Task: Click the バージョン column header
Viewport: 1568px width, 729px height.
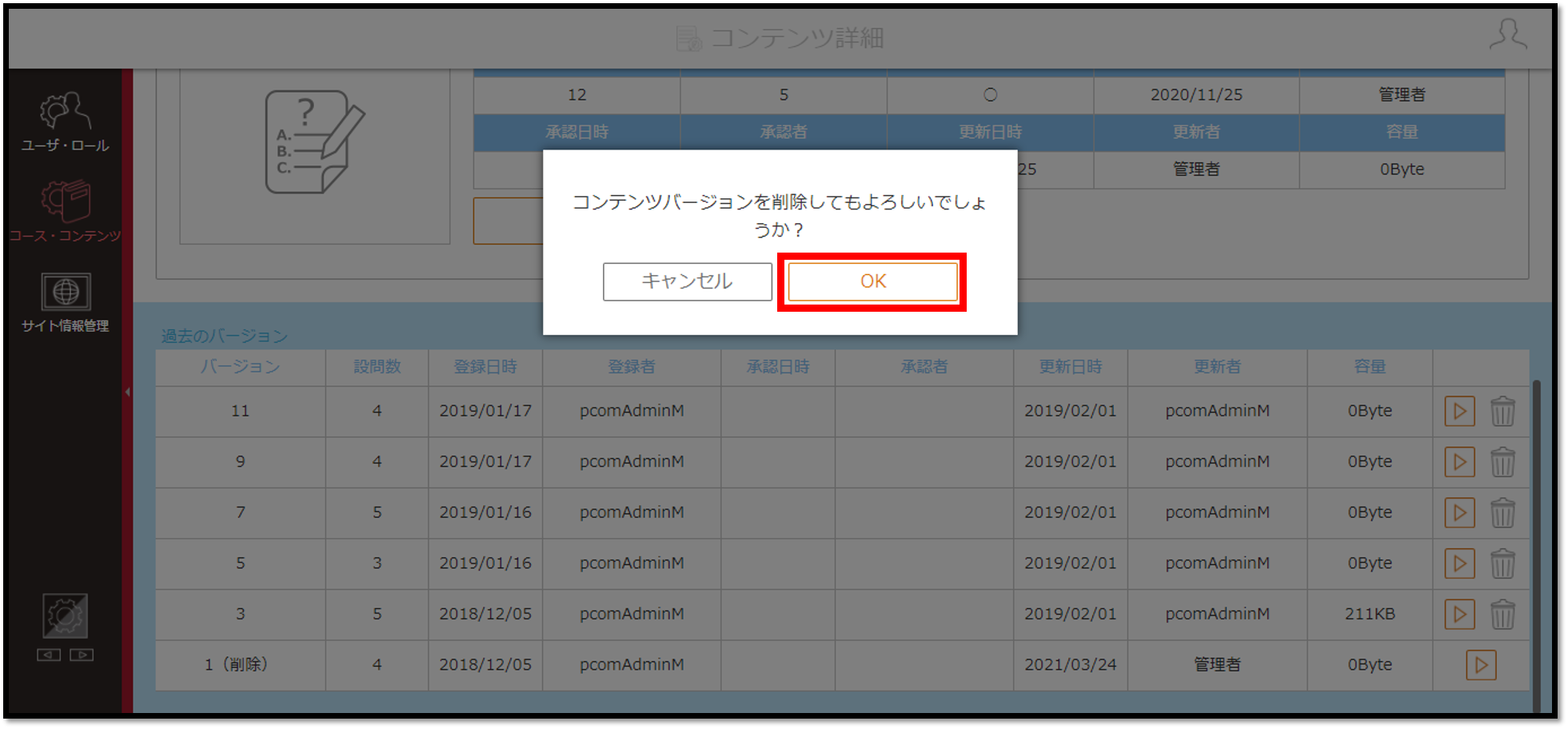Action: coord(240,367)
